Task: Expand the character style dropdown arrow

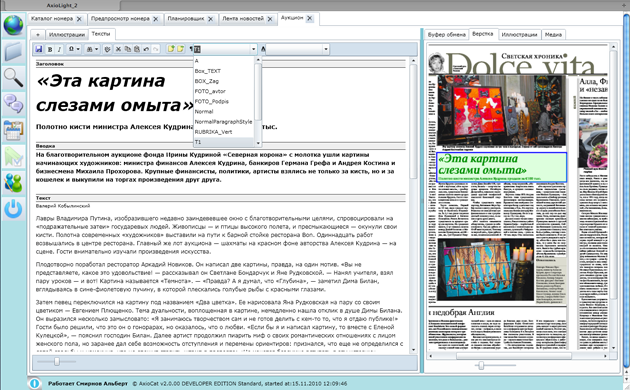Action: 326,49
